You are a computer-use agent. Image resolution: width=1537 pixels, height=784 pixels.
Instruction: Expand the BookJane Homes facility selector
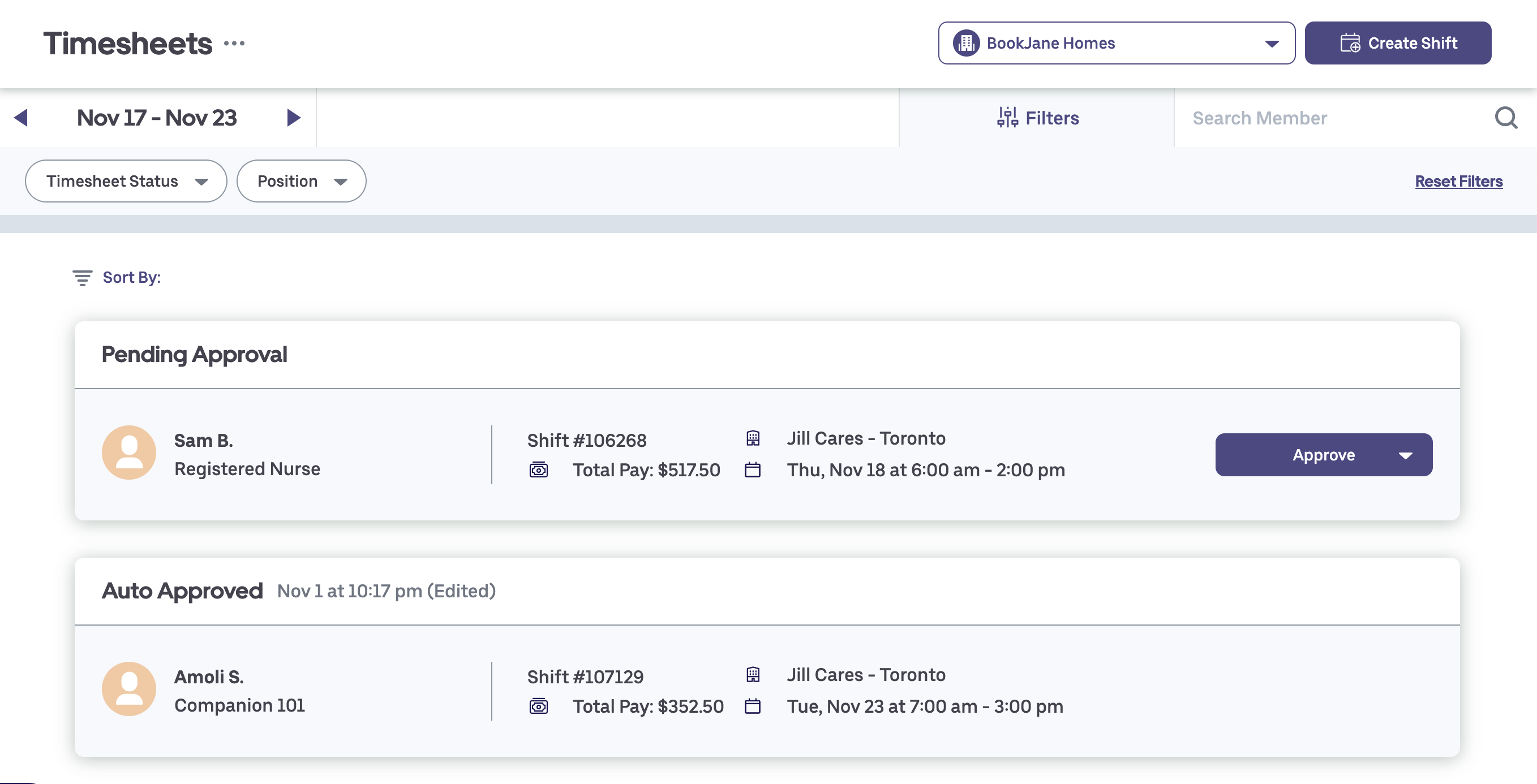[1272, 44]
